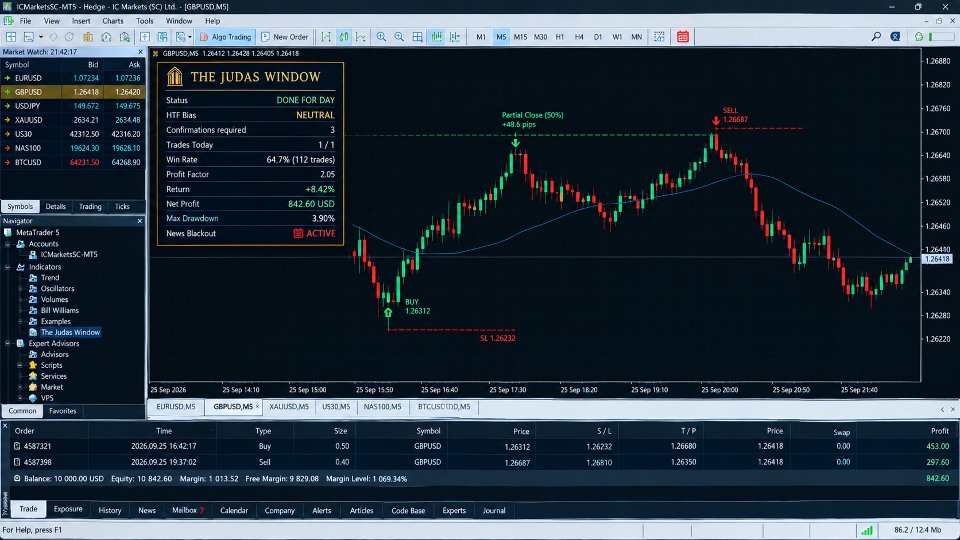Select ICMarketsSC-MT5 account in Navigator

coord(69,255)
